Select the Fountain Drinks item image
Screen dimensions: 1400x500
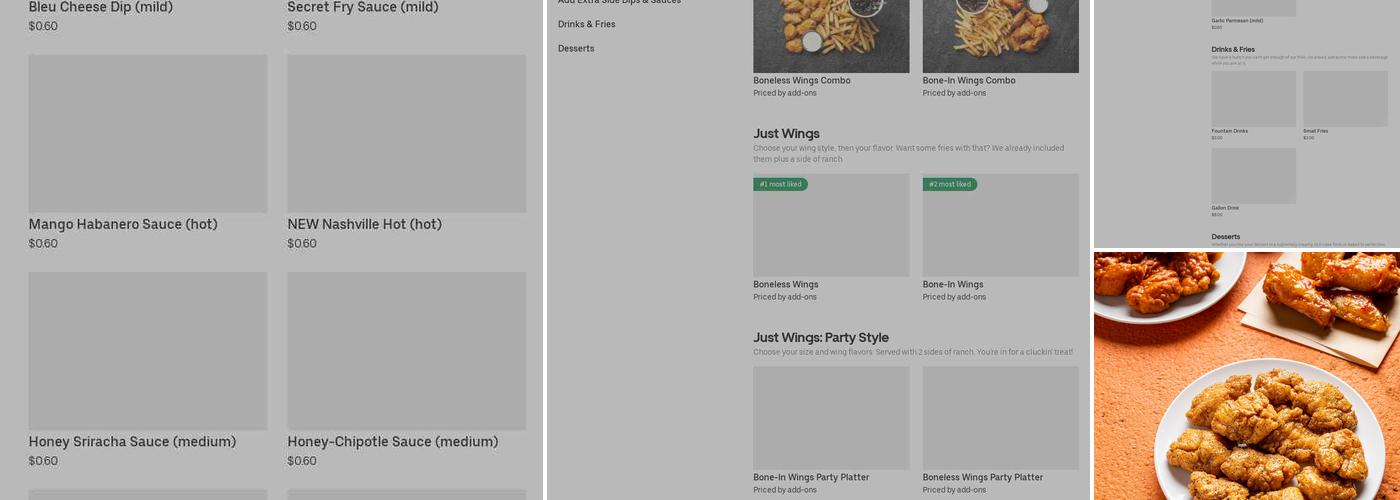tap(1253, 99)
